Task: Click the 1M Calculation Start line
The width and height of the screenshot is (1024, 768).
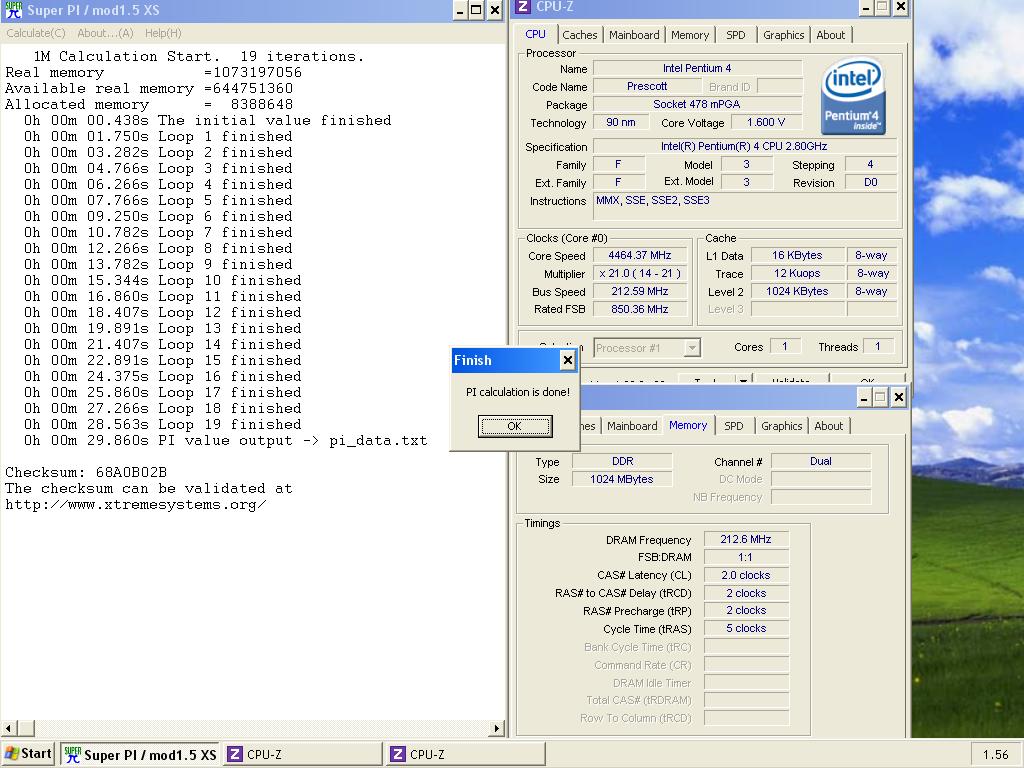Action: pyautogui.click(x=199, y=56)
